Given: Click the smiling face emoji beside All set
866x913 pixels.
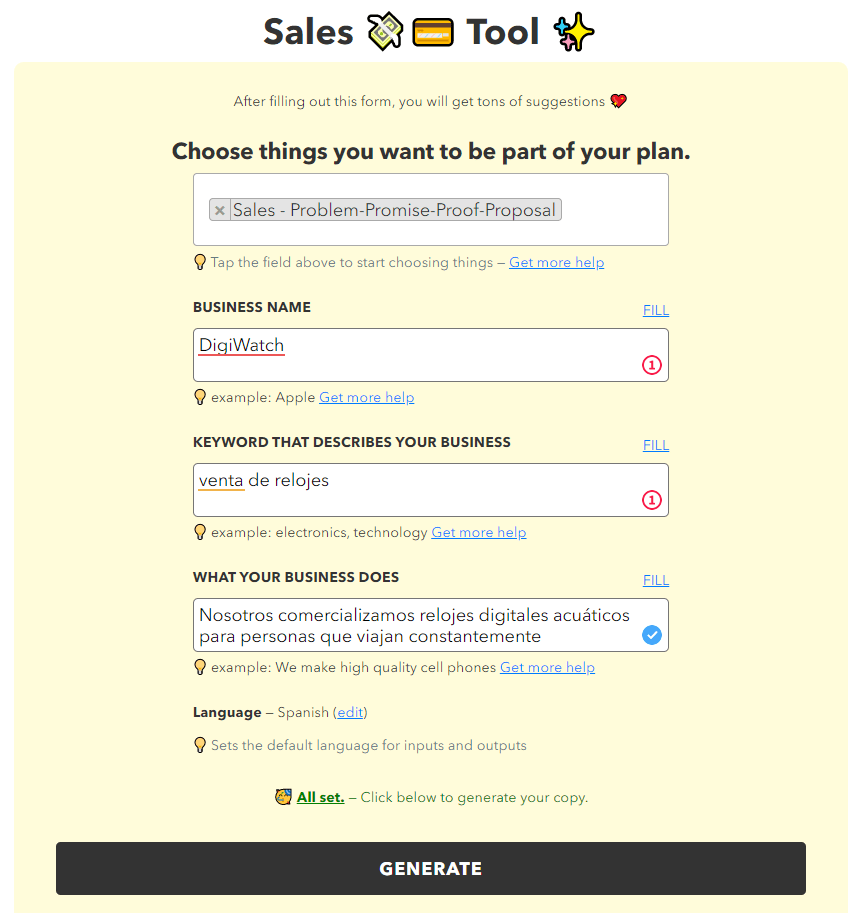Looking at the screenshot, I should pos(284,797).
